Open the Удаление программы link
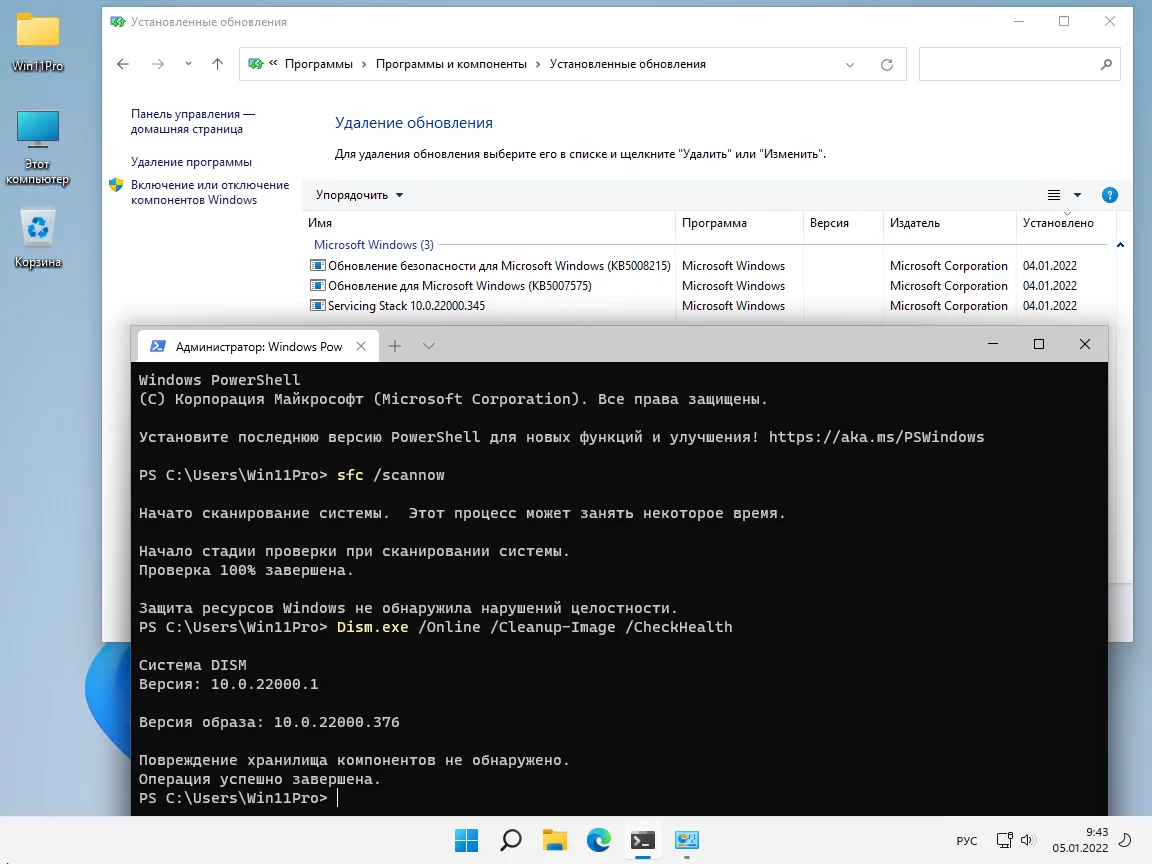 click(x=191, y=162)
